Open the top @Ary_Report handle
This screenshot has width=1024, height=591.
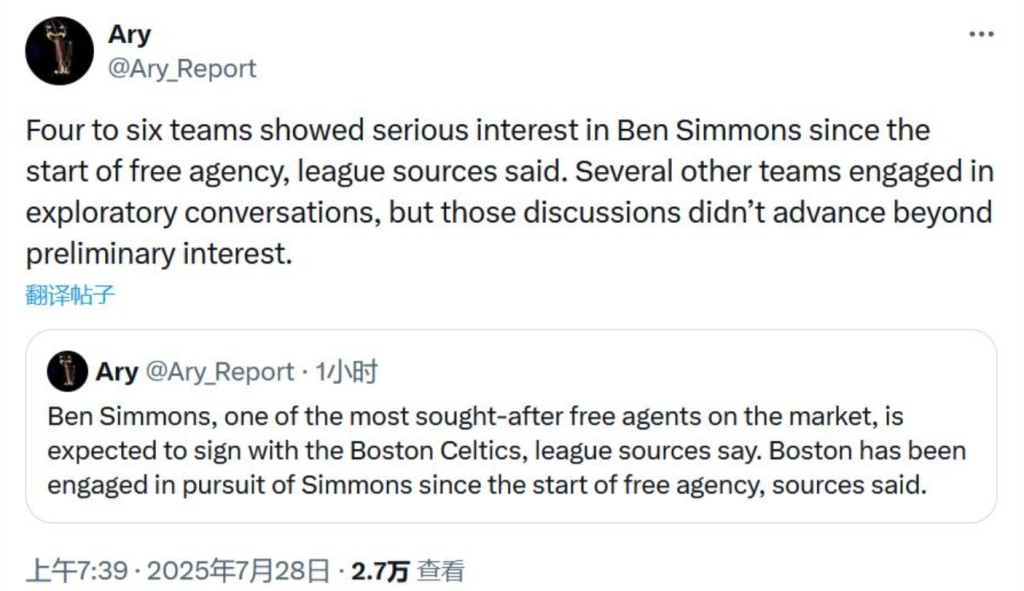[x=181, y=68]
